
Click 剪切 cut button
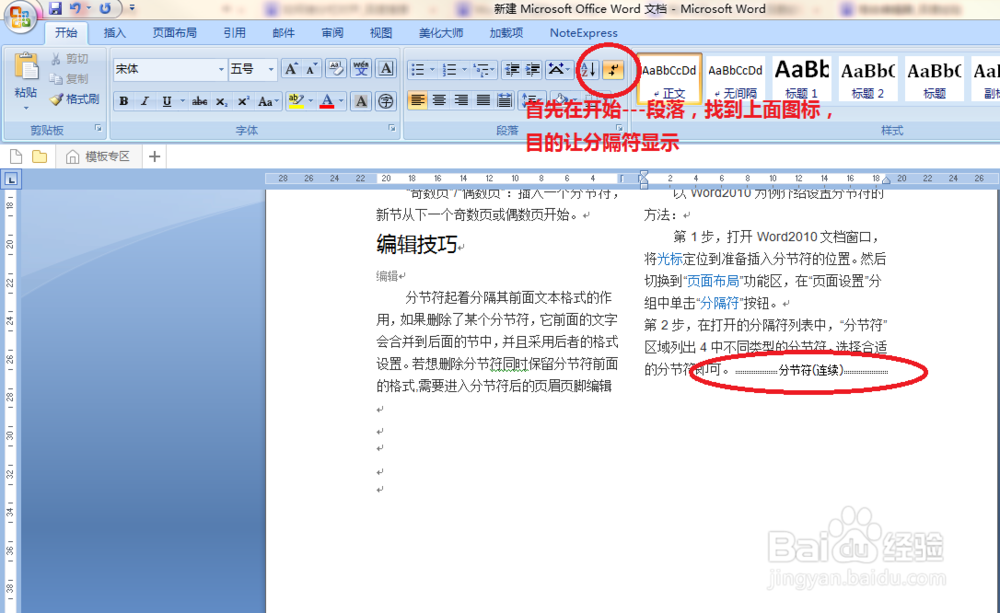tap(70, 59)
